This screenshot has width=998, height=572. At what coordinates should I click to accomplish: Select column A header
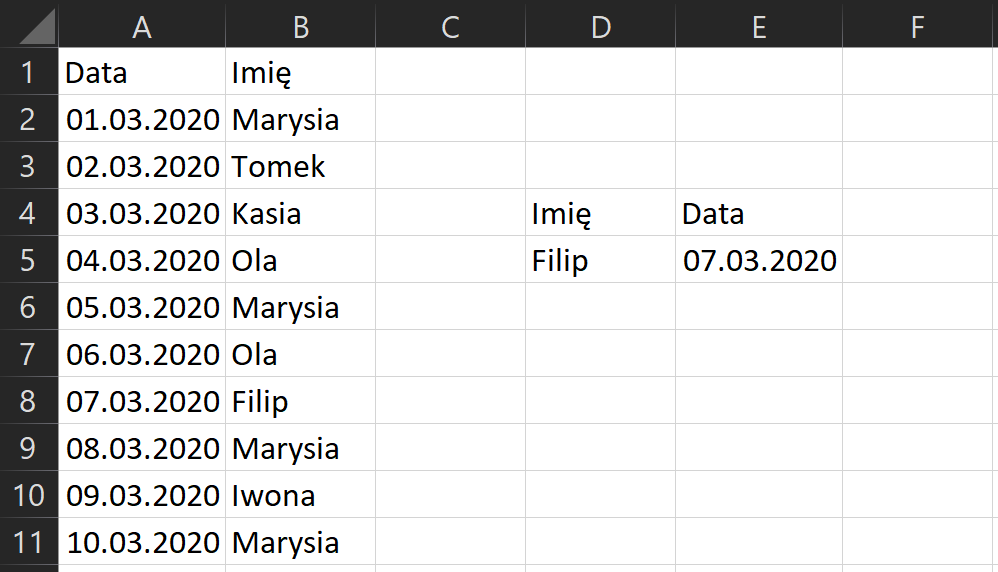[142, 25]
